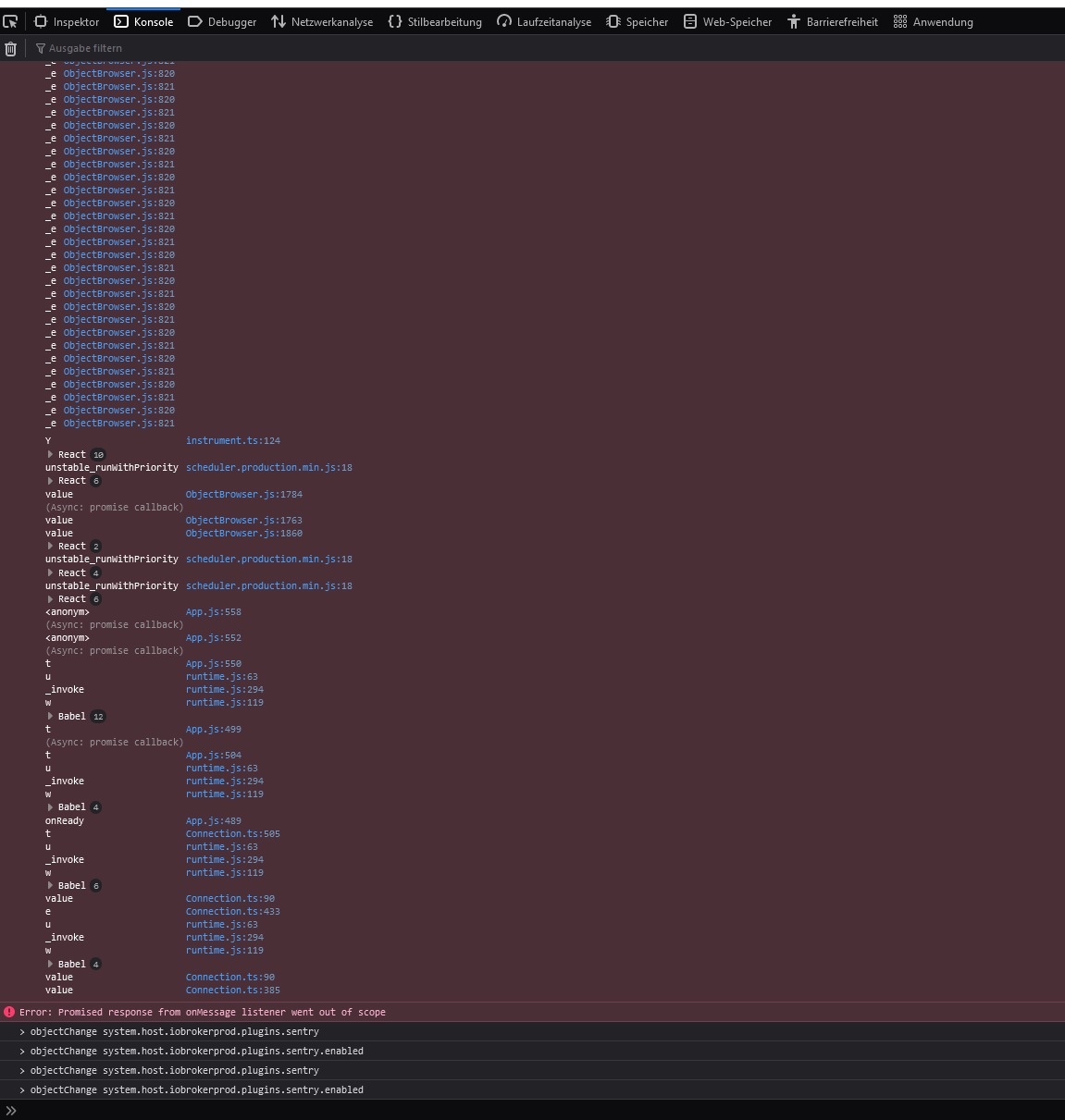Open the App.js:558 source link
The image size is (1065, 1120).
214,611
